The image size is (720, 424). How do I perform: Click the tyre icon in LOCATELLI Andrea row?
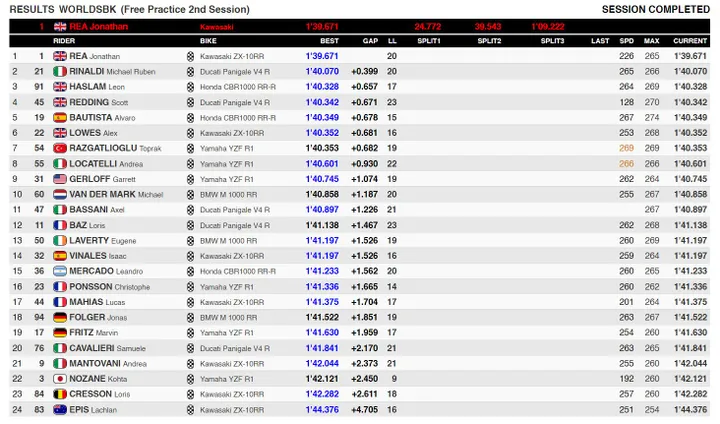(190, 164)
